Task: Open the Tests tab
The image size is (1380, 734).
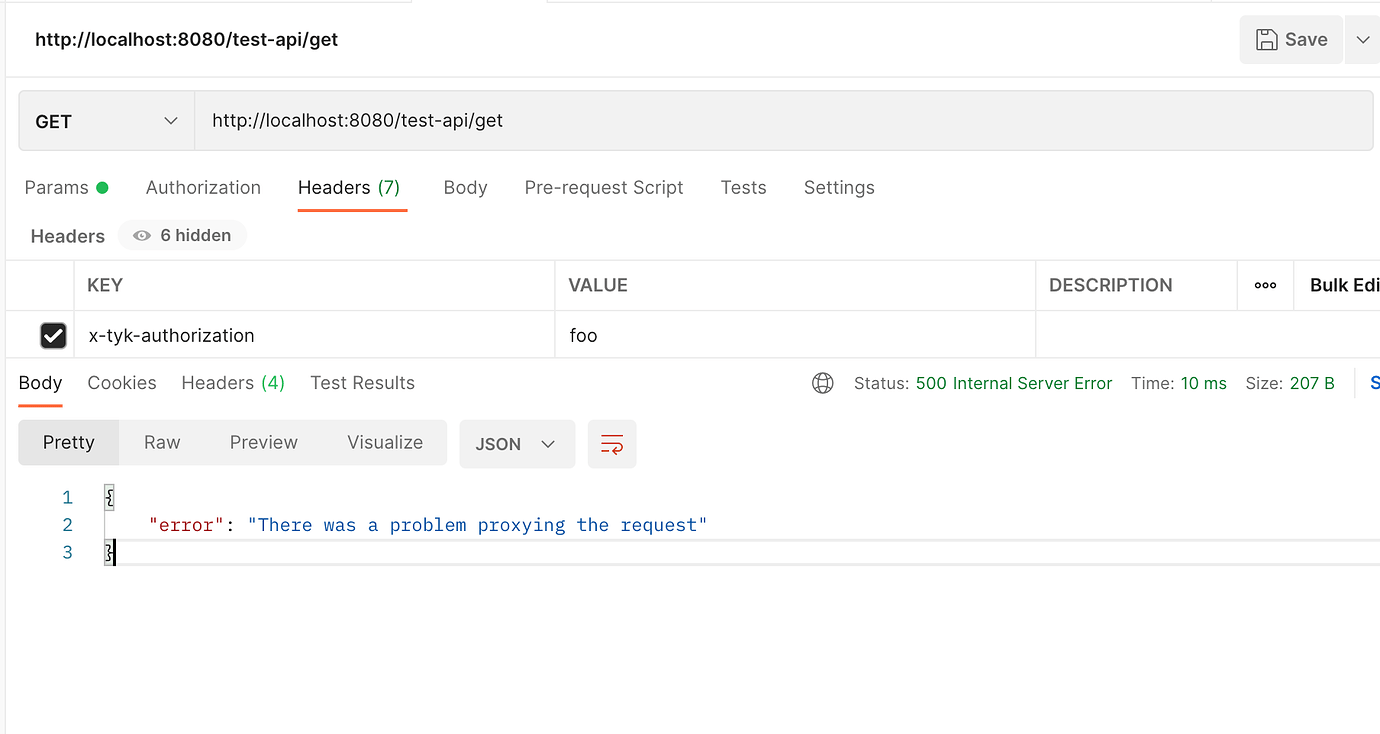Action: pos(743,188)
